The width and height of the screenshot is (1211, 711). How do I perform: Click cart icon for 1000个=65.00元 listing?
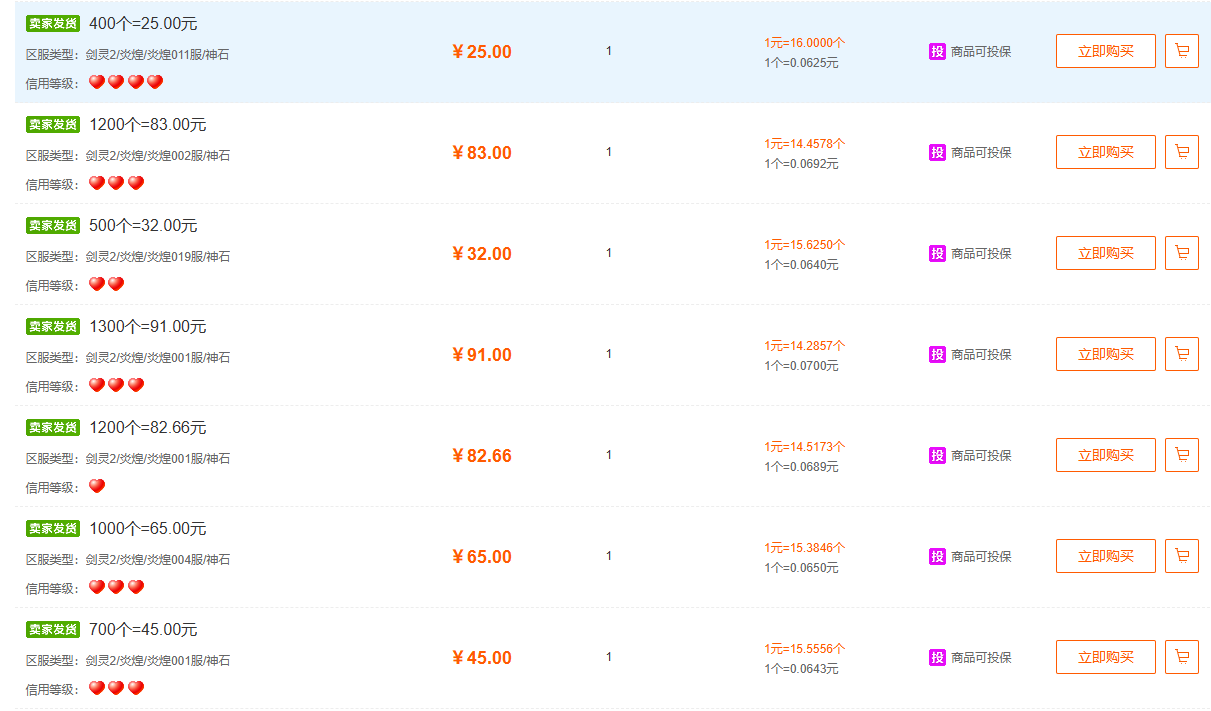point(1181,556)
